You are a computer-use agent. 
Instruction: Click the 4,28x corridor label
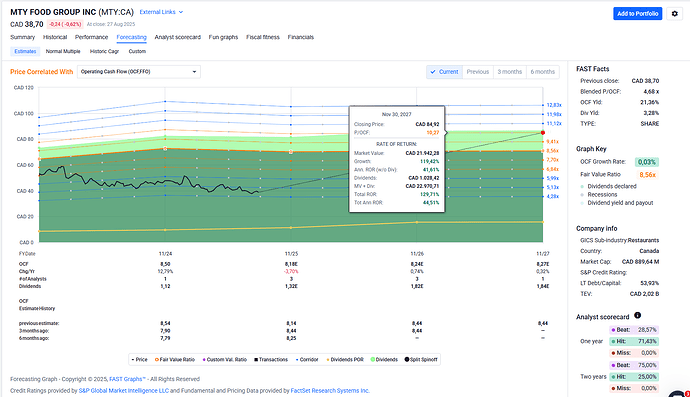pyautogui.click(x=552, y=196)
